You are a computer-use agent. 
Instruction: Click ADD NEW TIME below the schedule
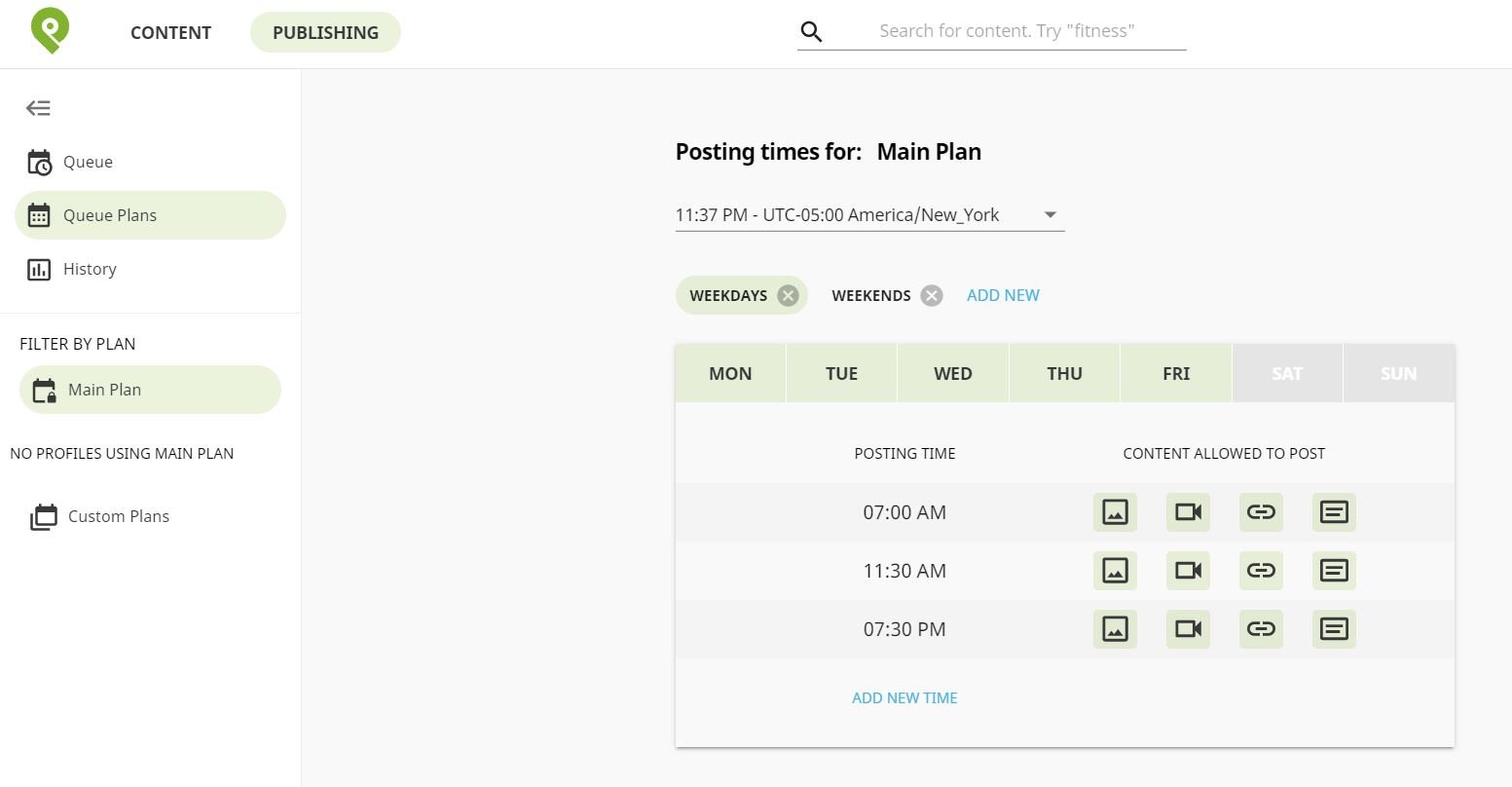coord(904,697)
